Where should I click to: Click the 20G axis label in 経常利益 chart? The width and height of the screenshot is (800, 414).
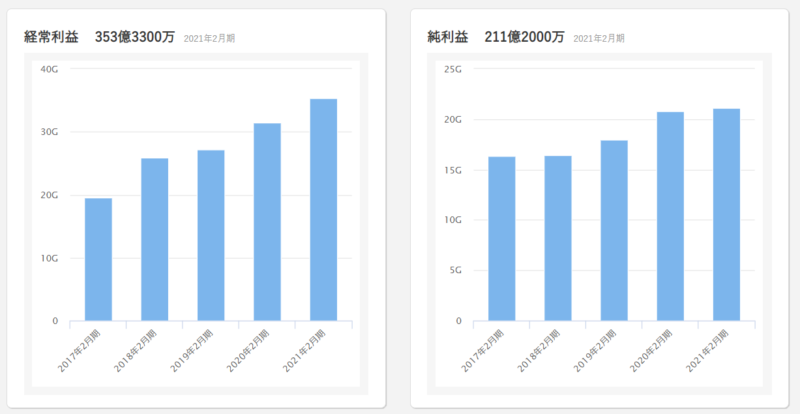click(49, 195)
